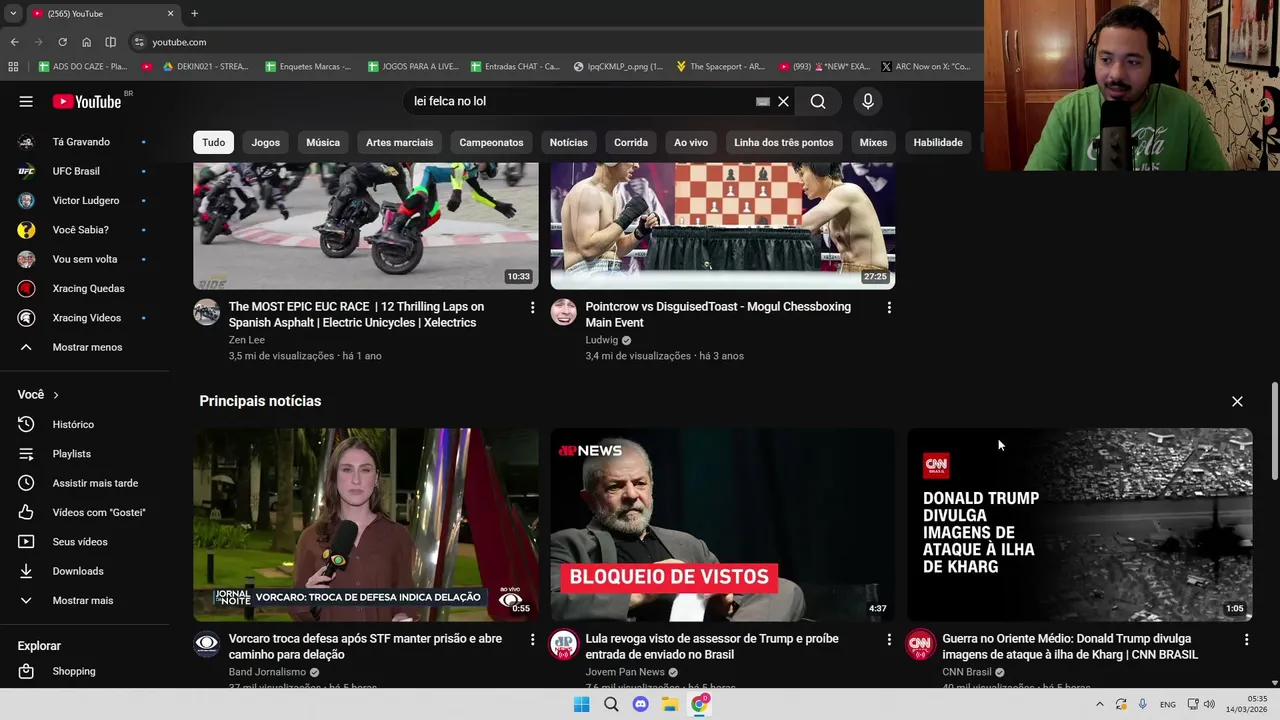Go back with the browser back arrow
1280x720 pixels.
[14, 42]
